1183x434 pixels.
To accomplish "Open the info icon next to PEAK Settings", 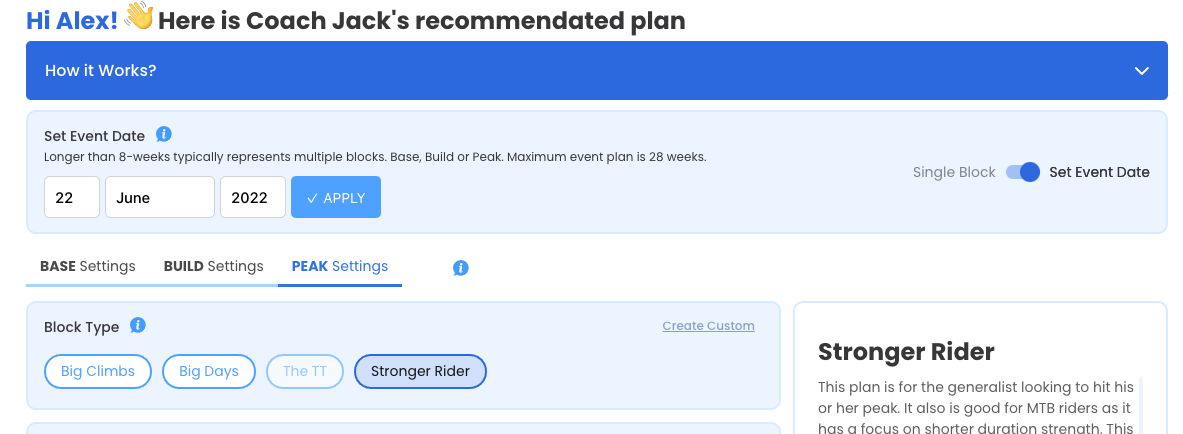I will click(x=460, y=268).
